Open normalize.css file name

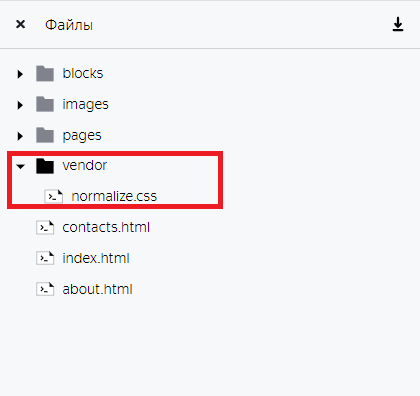click(114, 196)
